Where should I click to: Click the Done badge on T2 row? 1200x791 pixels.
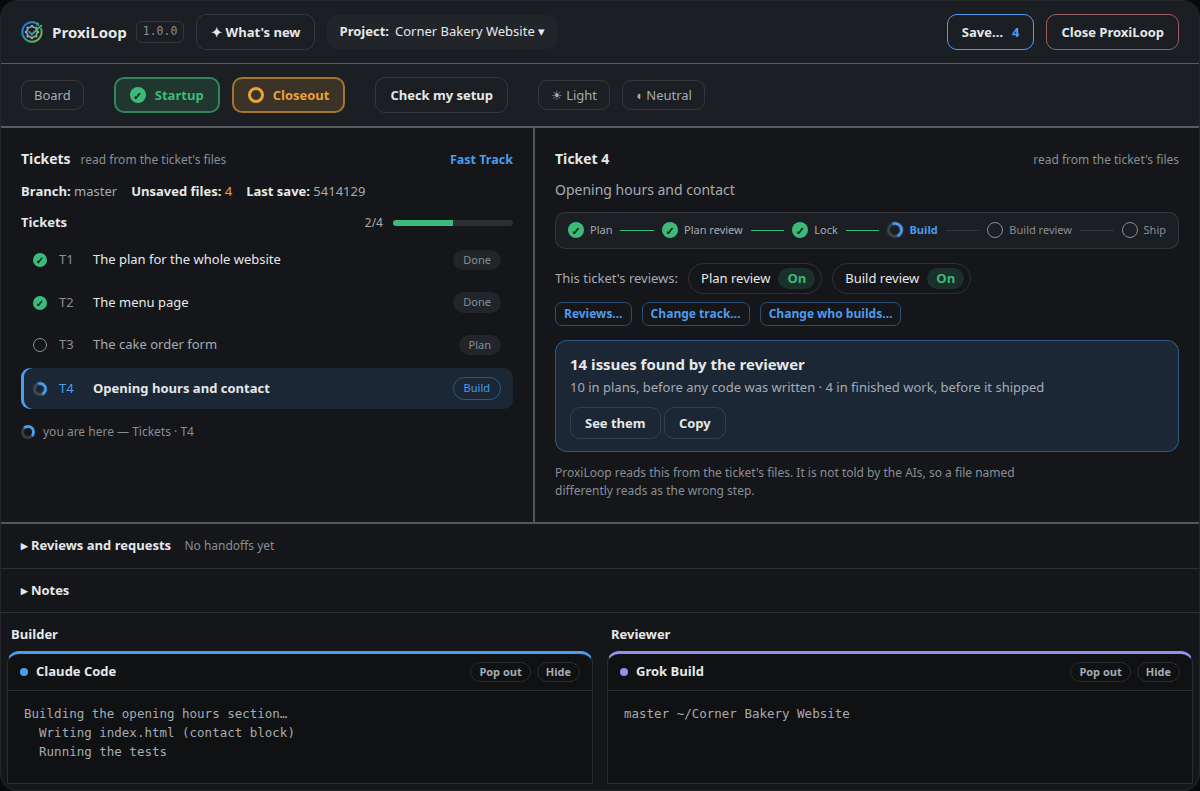point(477,303)
